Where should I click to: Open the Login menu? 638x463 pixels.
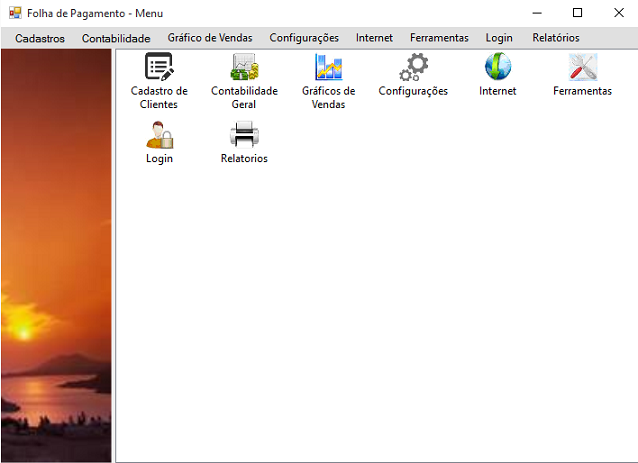(x=499, y=38)
